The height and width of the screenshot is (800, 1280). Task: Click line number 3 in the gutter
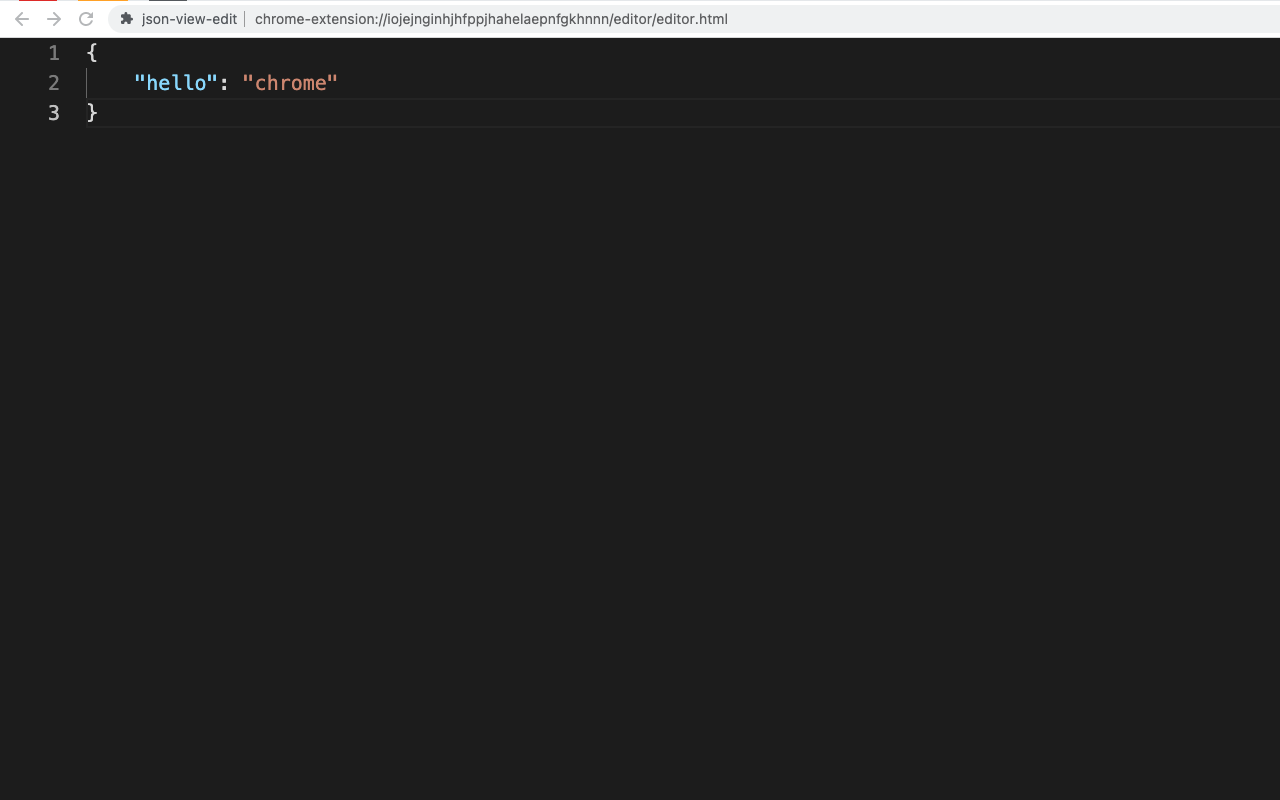point(54,113)
